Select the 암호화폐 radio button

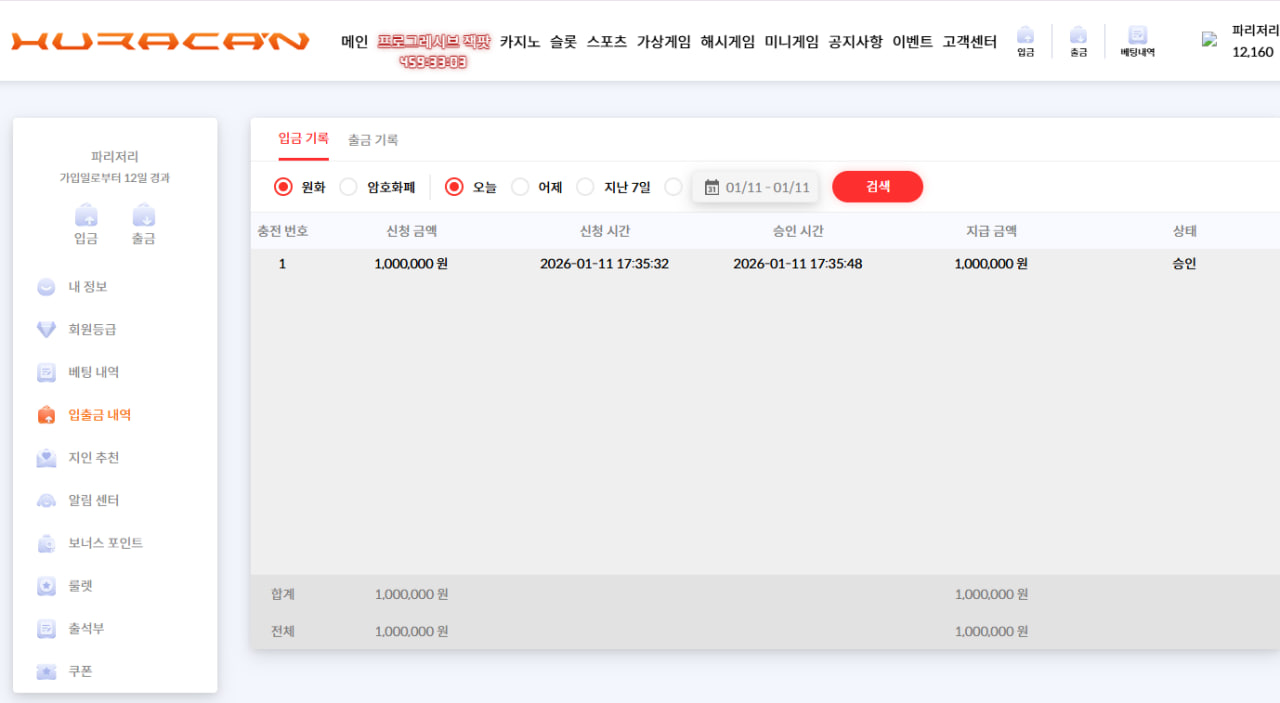click(348, 187)
